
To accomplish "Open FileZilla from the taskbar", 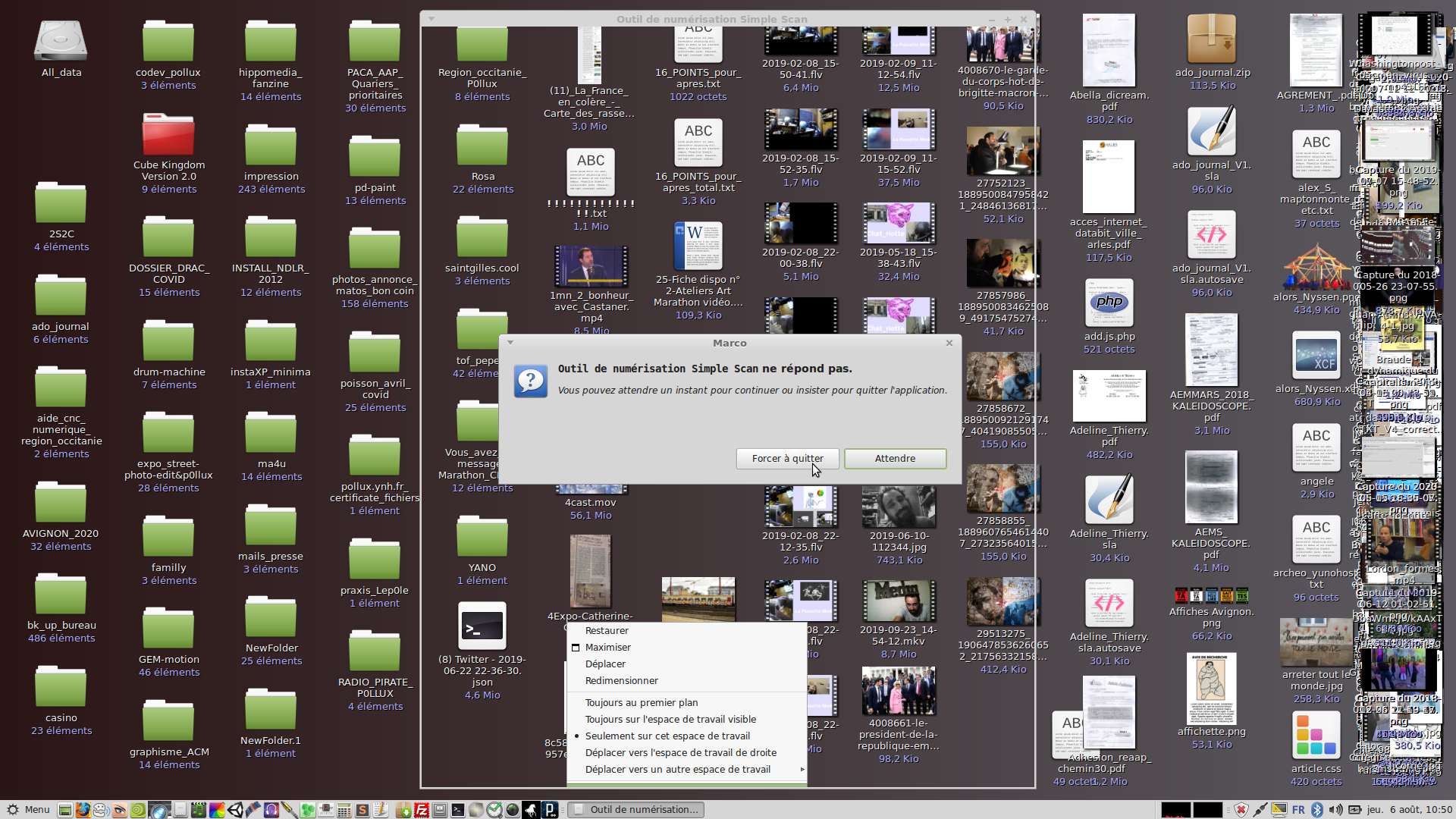I will coord(422,810).
